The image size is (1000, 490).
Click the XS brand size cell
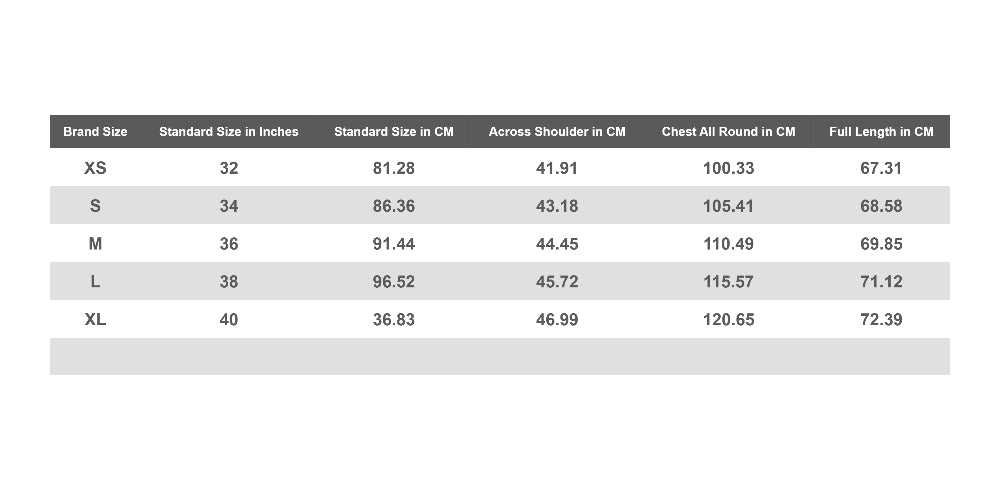(95, 168)
